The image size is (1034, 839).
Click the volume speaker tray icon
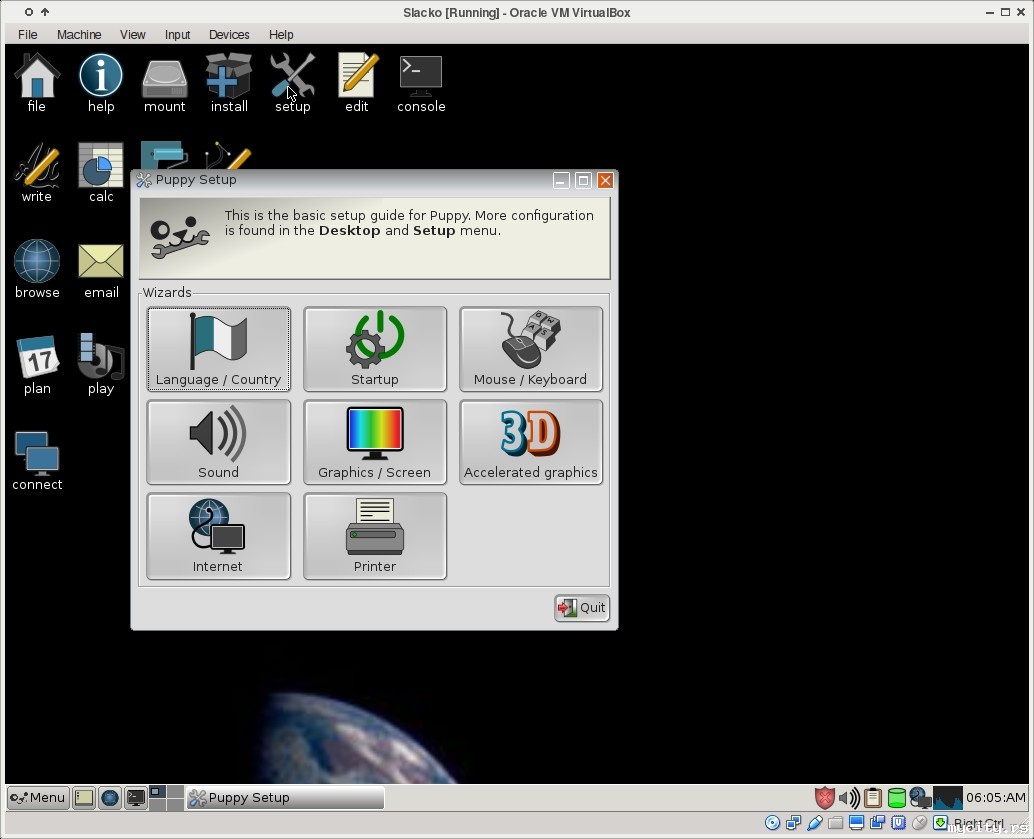[848, 797]
